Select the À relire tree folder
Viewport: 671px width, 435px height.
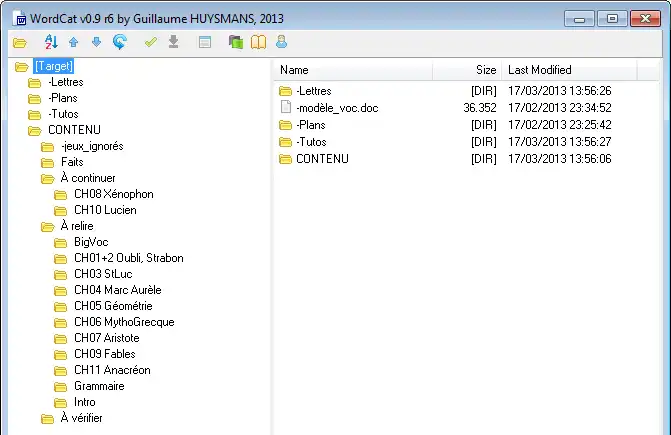pyautogui.click(x=77, y=226)
